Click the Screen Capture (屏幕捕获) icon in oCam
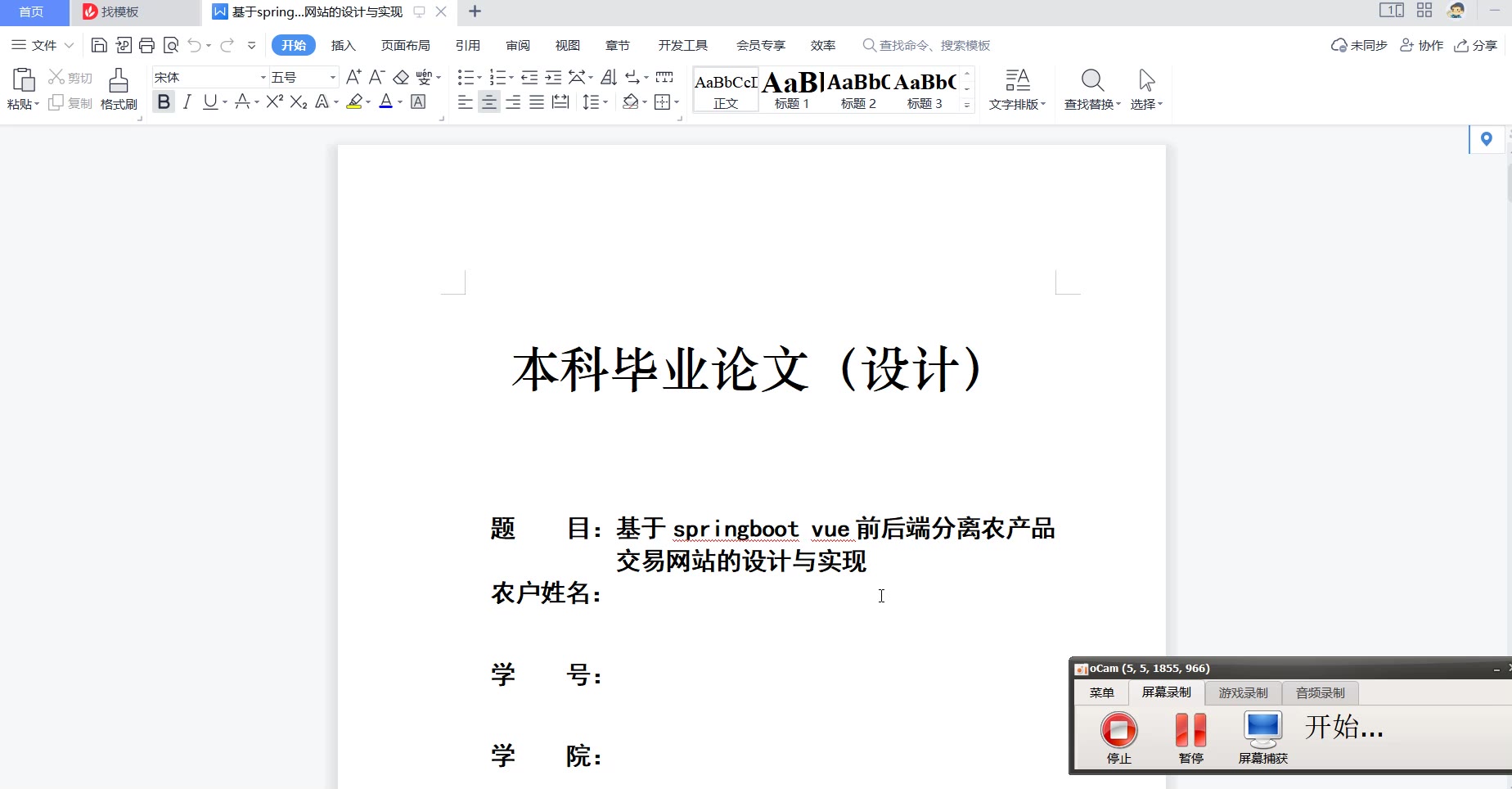Viewport: 1512px width, 789px height. pos(1262,729)
